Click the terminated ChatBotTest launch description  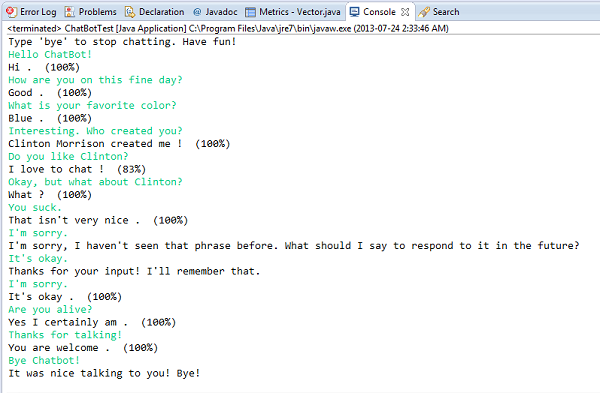pos(228,29)
